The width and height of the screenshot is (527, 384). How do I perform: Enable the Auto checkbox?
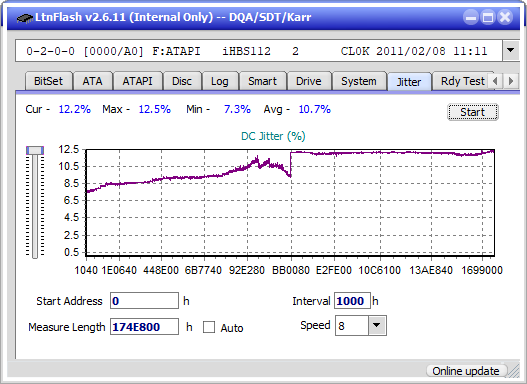pyautogui.click(x=209, y=327)
